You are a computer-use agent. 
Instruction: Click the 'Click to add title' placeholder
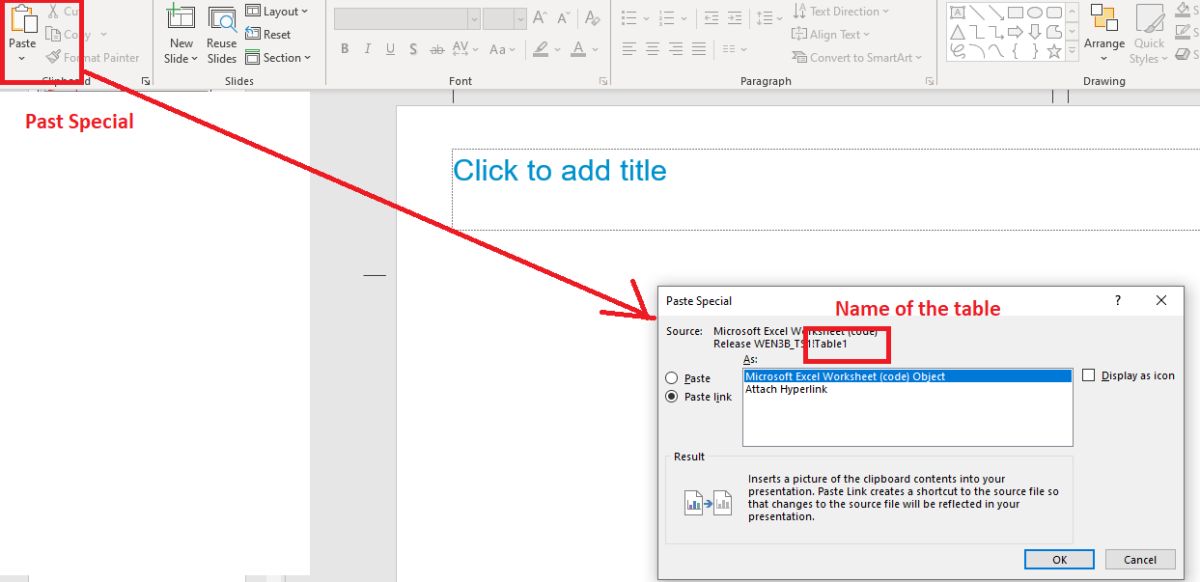click(x=560, y=170)
